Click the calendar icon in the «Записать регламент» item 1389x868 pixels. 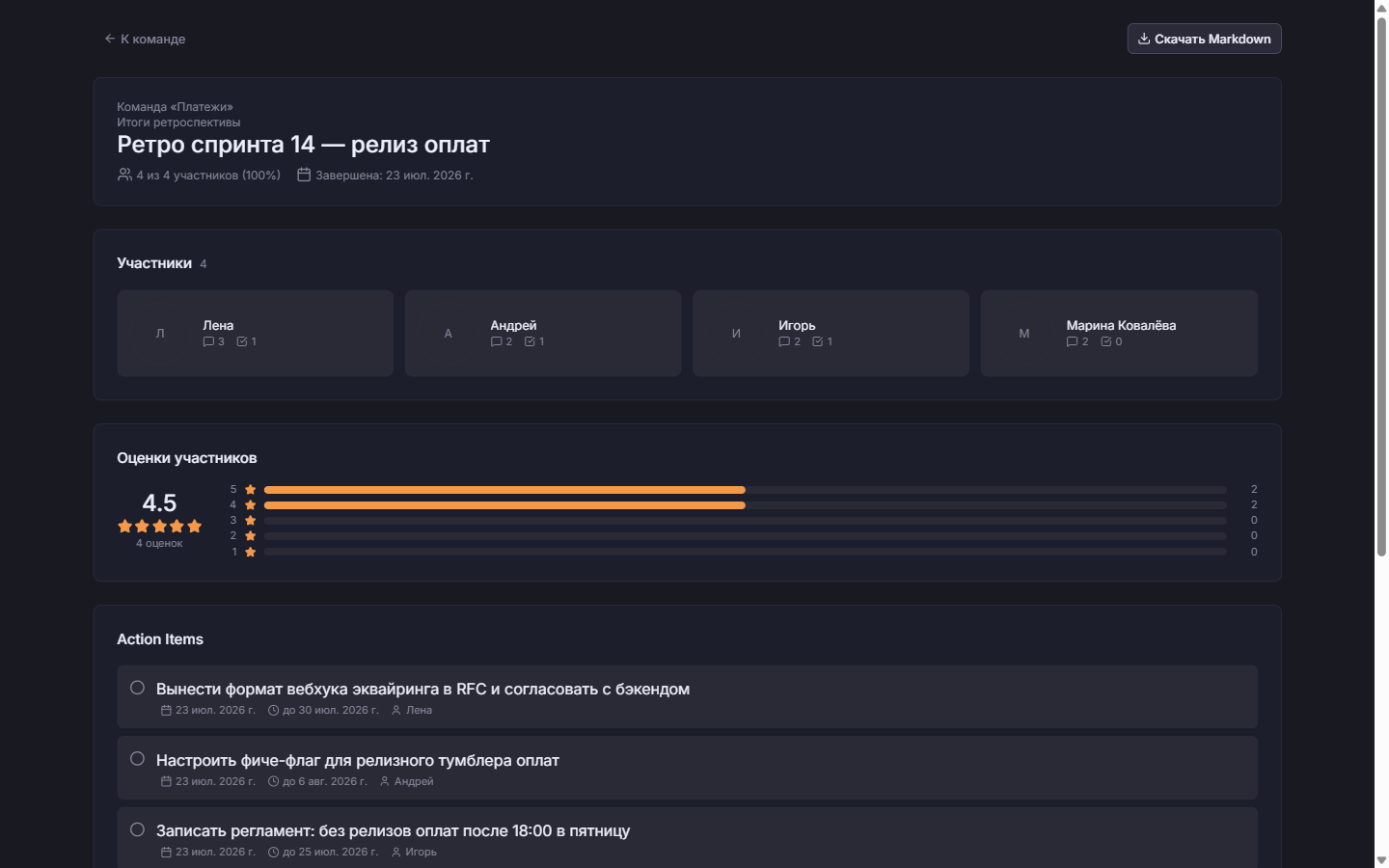point(166,853)
